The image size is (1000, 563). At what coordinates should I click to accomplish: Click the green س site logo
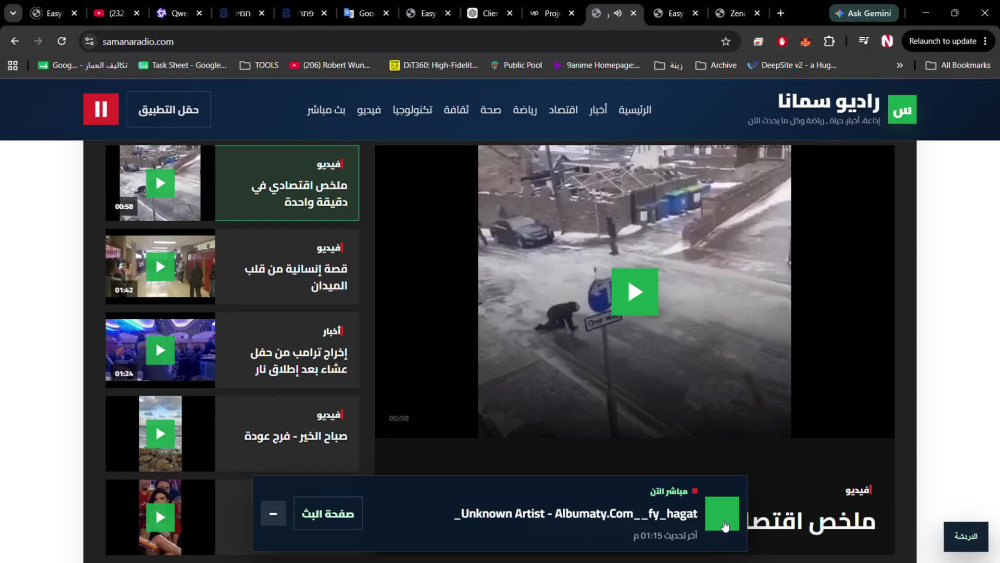tap(902, 110)
